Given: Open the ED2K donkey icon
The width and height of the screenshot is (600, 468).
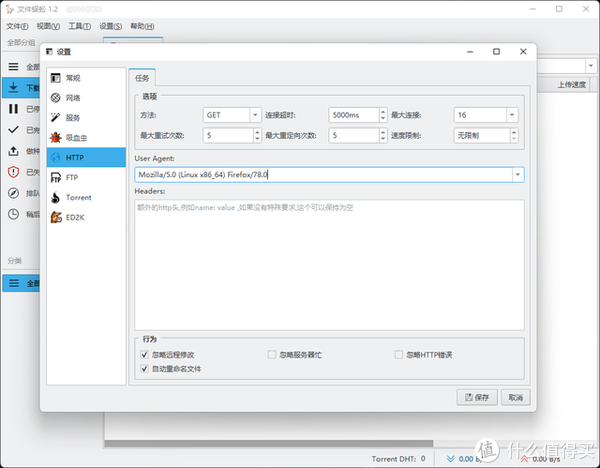Looking at the screenshot, I should (56, 217).
